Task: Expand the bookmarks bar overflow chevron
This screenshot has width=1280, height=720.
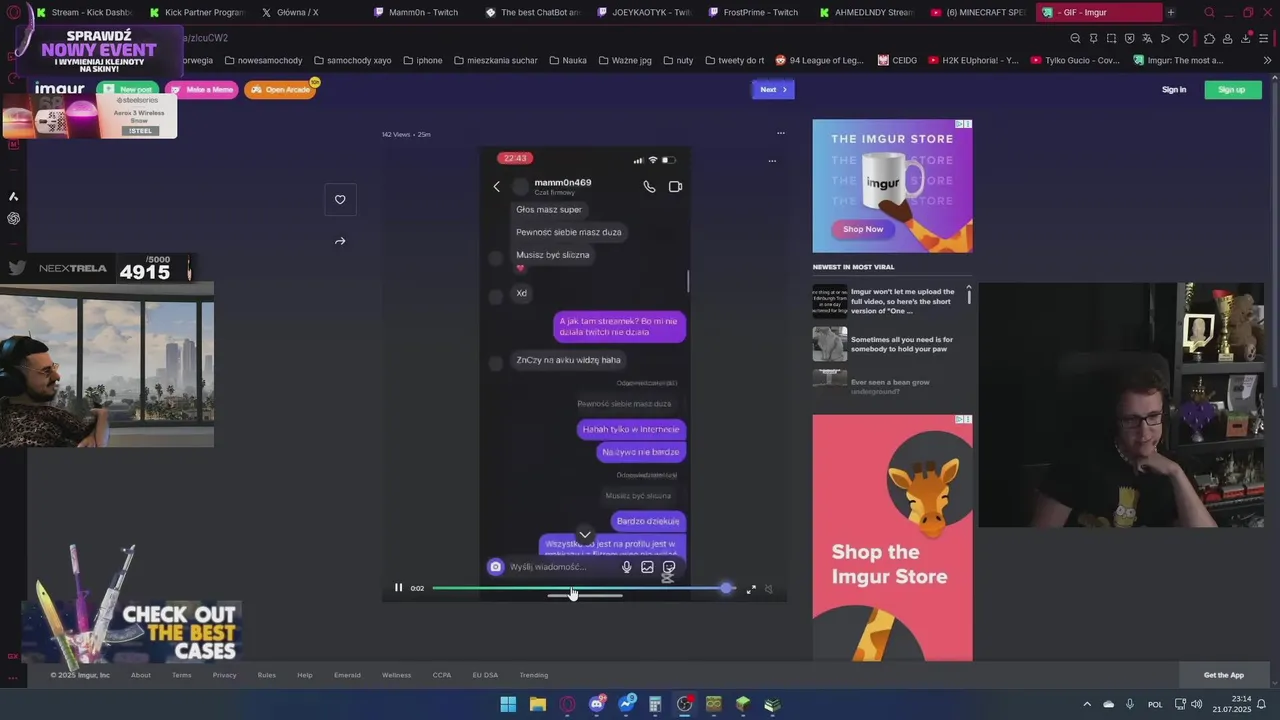Action: point(1267,60)
